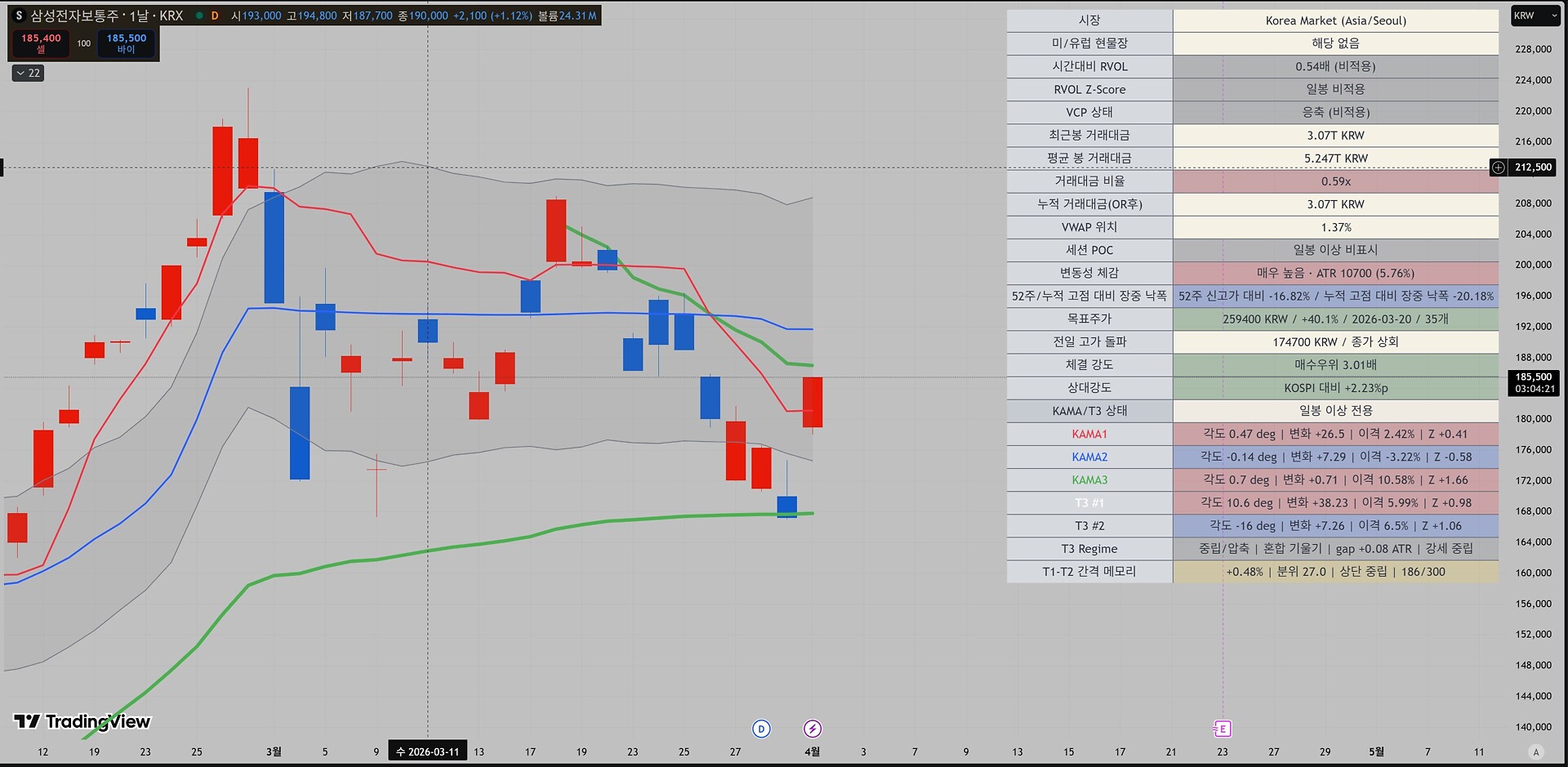
Task: Click the volume value 24.31 M
Action: coord(577,16)
